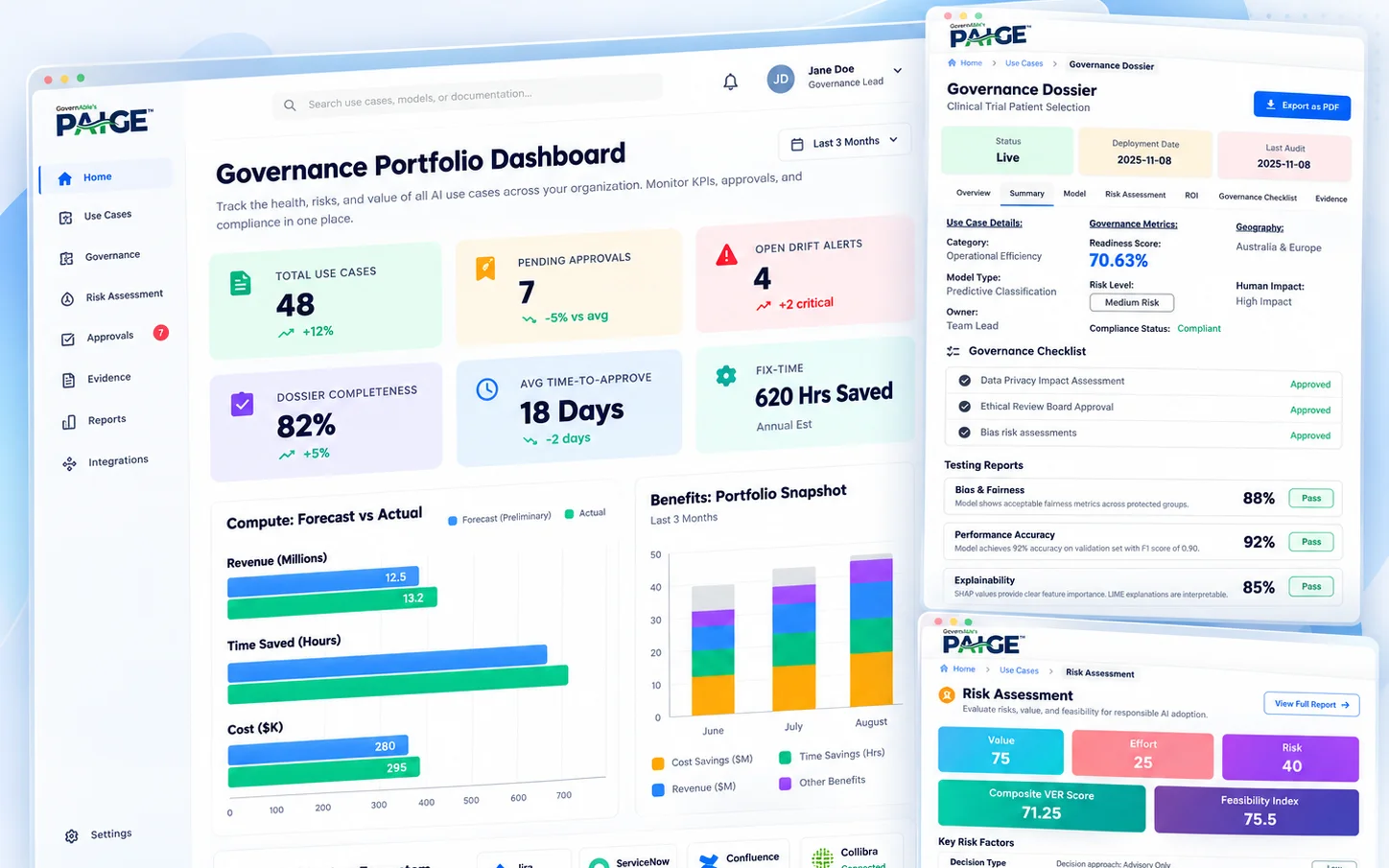Click Pass on the Performance Accuracy report
Viewport: 1389px width, 868px height.
[1311, 543]
